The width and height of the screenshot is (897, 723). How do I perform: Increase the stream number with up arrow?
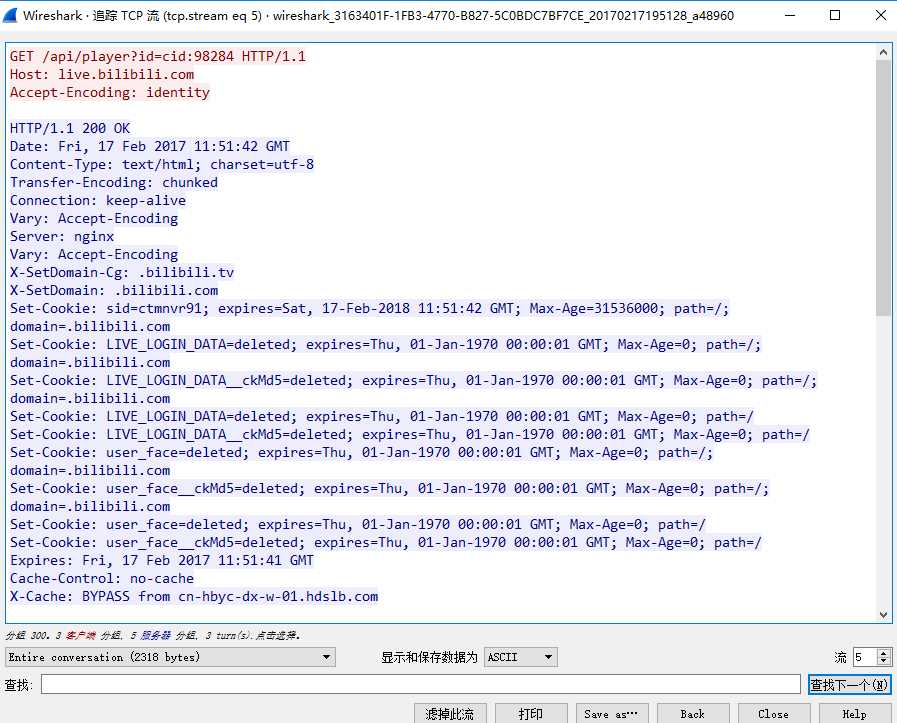[x=884, y=653]
